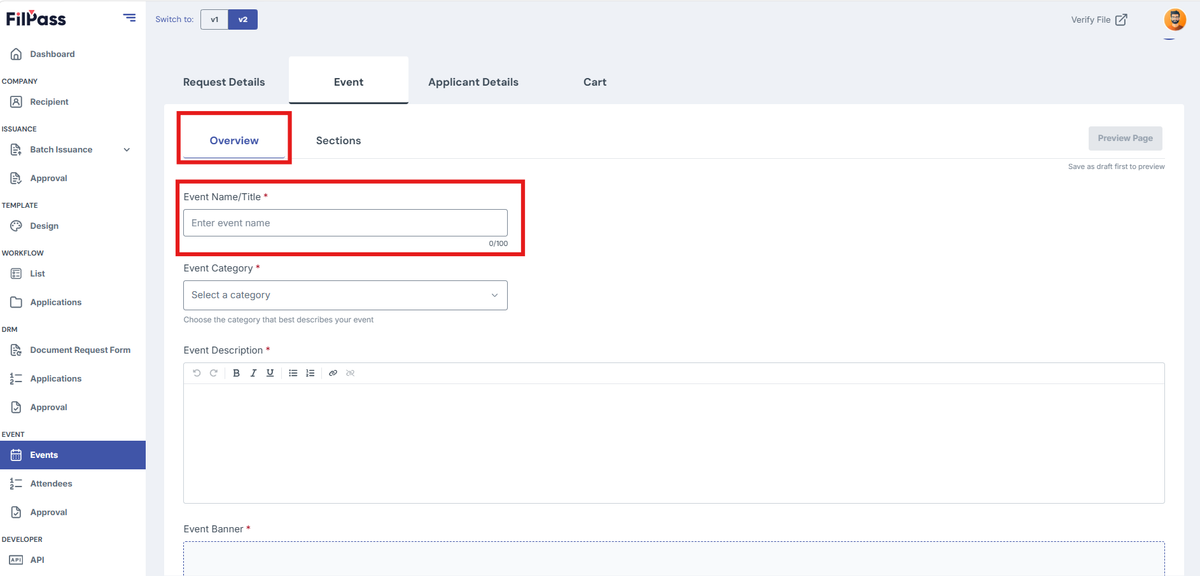The image size is (1200, 576).
Task: Select the Event tab
Action: [x=349, y=82]
